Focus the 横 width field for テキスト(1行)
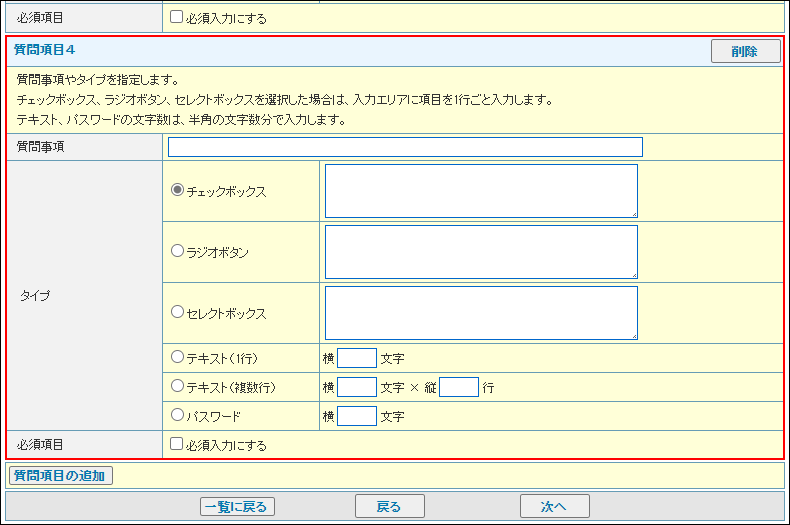The height and width of the screenshot is (525, 790). [x=357, y=358]
